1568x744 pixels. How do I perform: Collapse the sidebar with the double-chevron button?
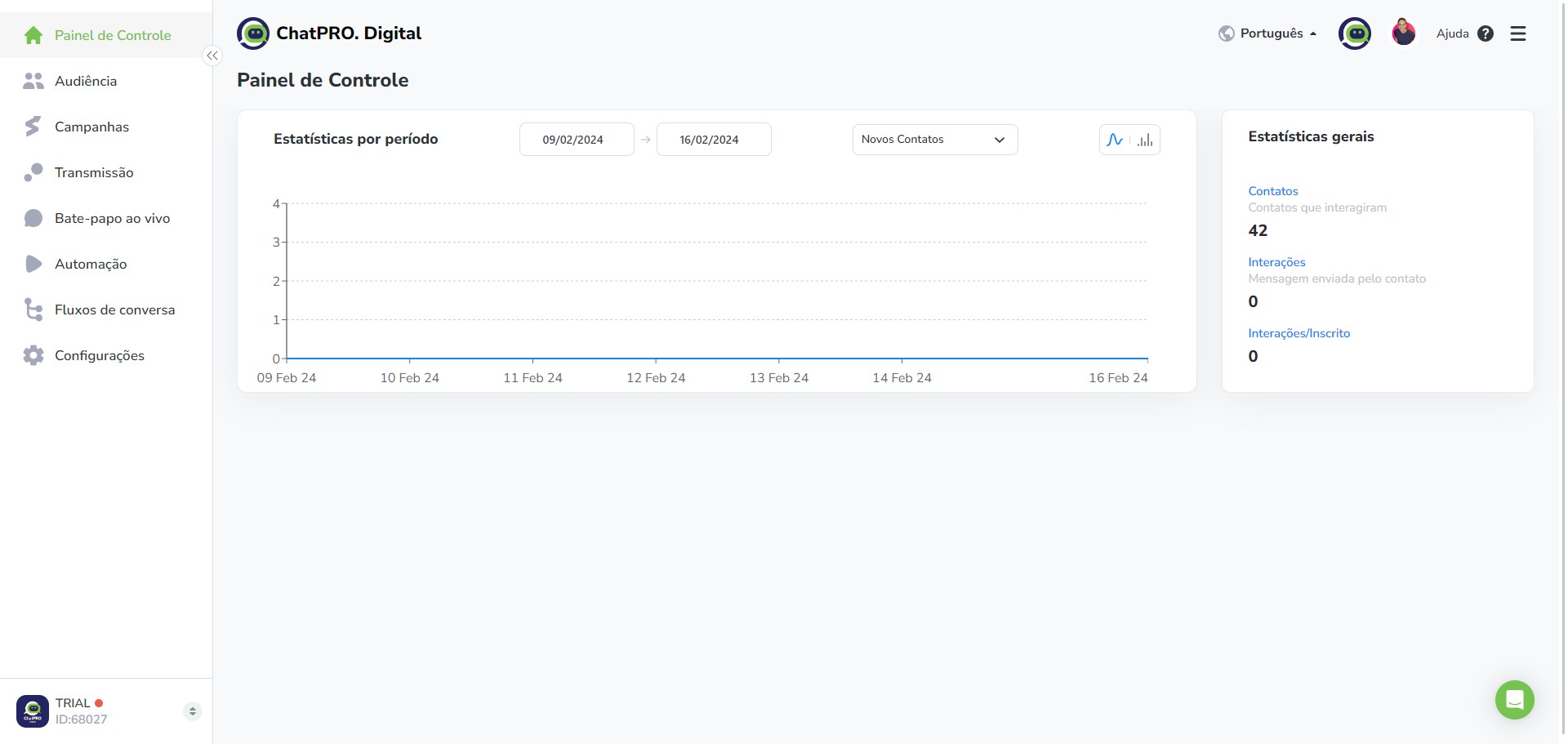click(x=212, y=56)
